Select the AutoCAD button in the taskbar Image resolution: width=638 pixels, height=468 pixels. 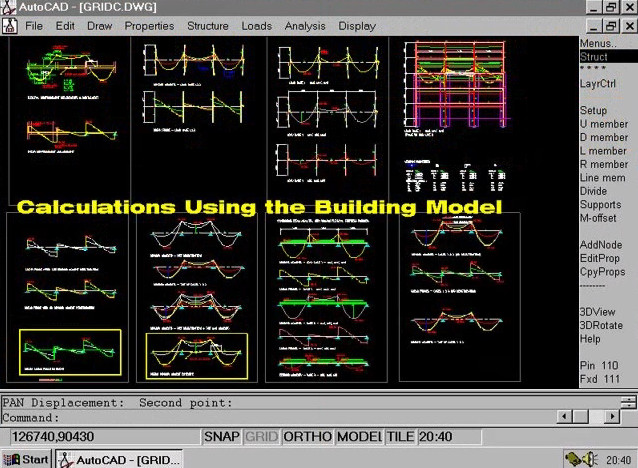click(118, 459)
